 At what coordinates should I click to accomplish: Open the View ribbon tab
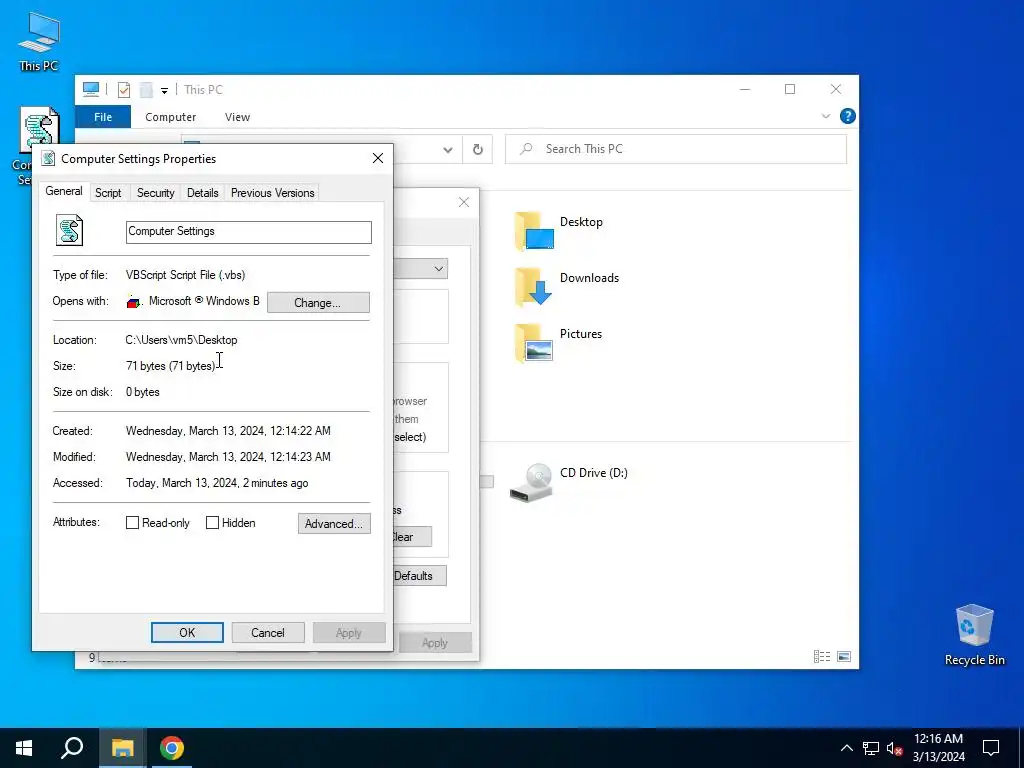click(x=237, y=117)
